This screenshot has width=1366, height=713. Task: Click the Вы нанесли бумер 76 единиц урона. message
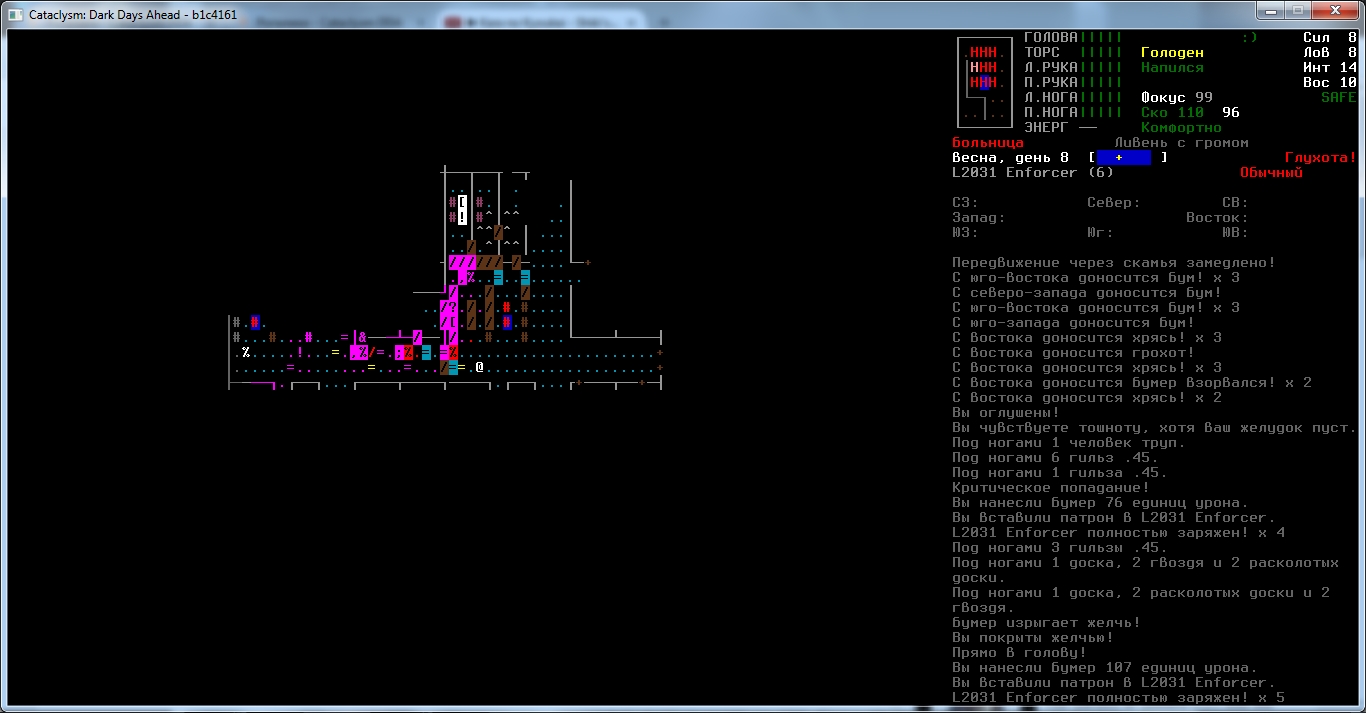1101,502
